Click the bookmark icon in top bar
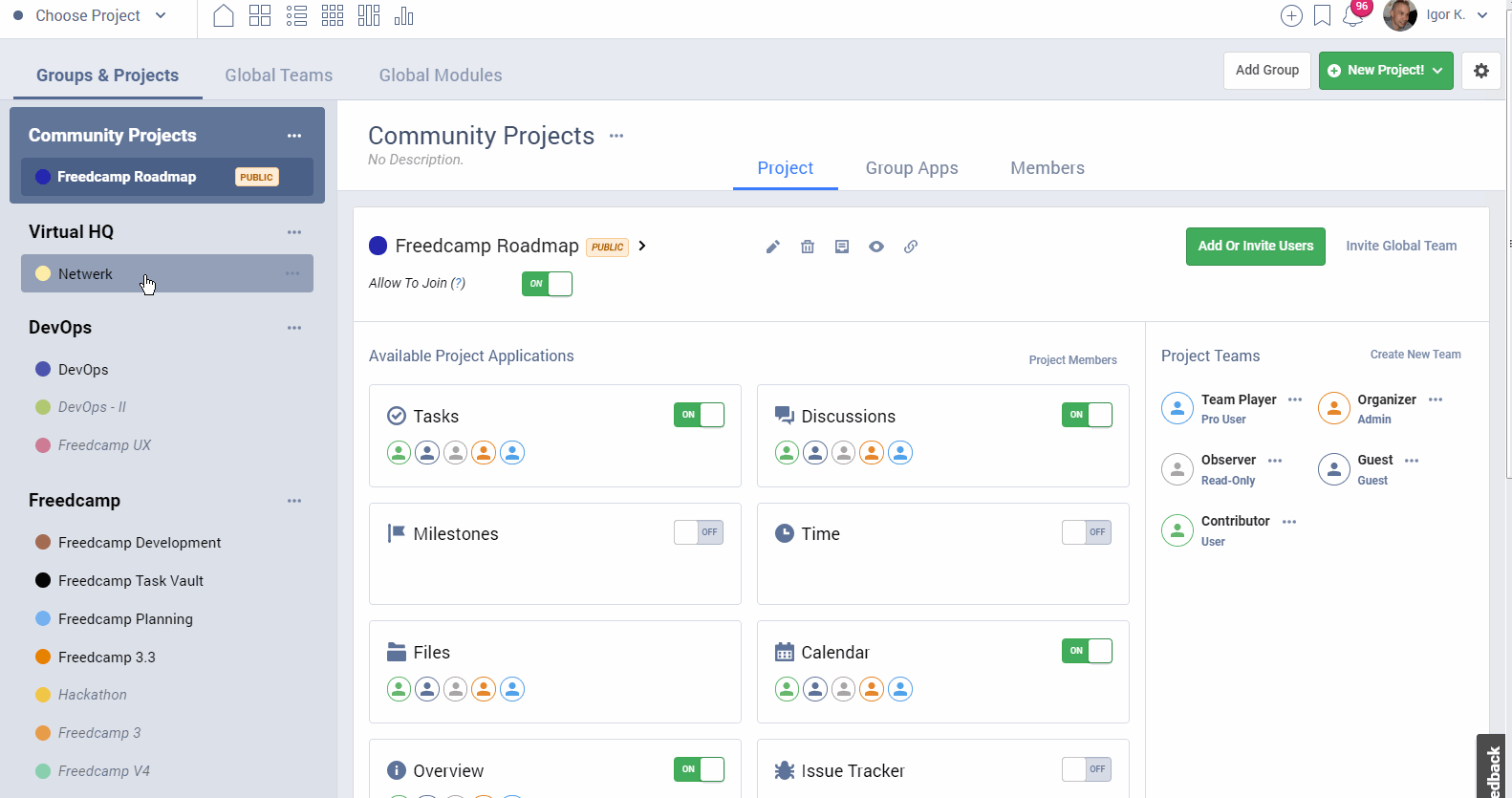 (x=1322, y=16)
